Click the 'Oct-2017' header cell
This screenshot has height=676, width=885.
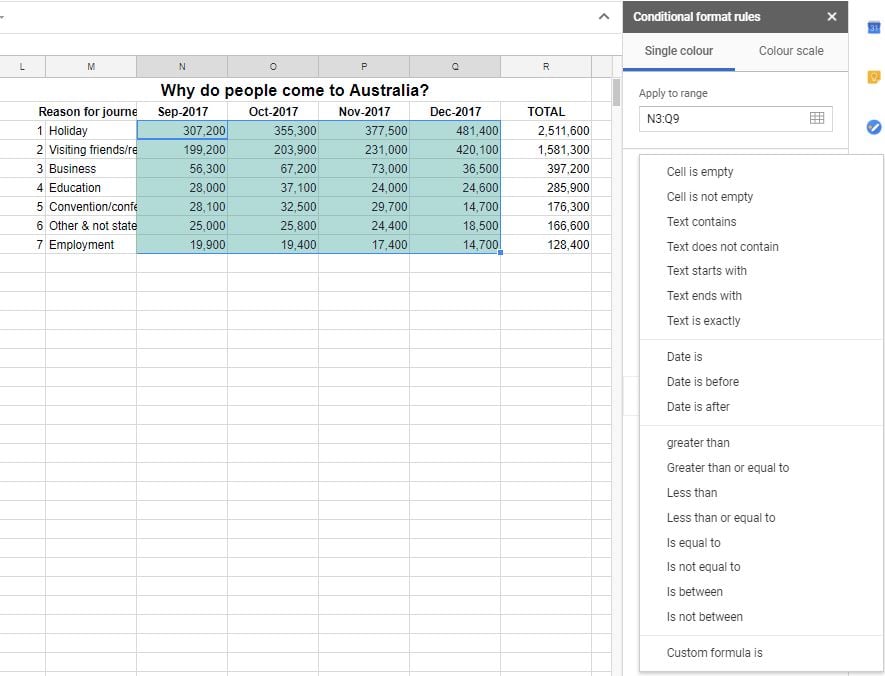click(273, 112)
